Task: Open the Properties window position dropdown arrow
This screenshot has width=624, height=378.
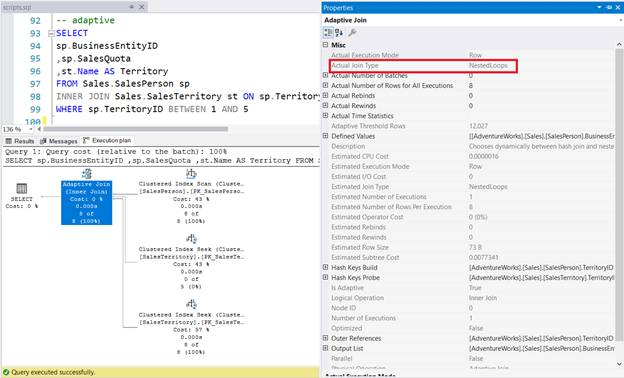Action: 599,7
